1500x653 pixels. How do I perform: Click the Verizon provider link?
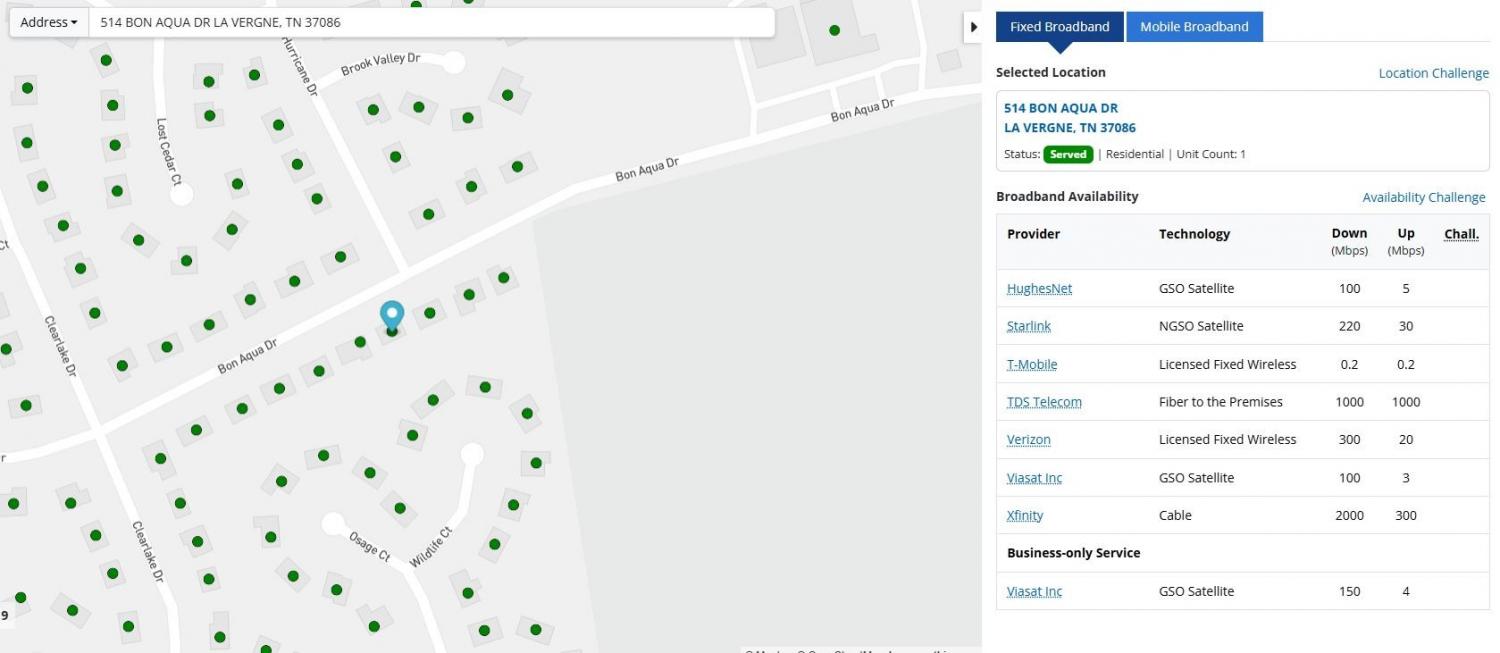click(x=1029, y=440)
